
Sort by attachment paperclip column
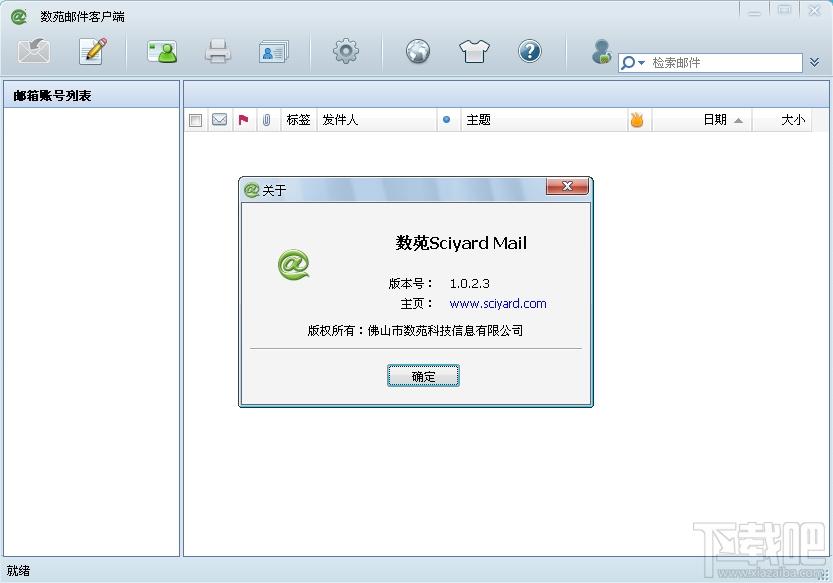[267, 120]
